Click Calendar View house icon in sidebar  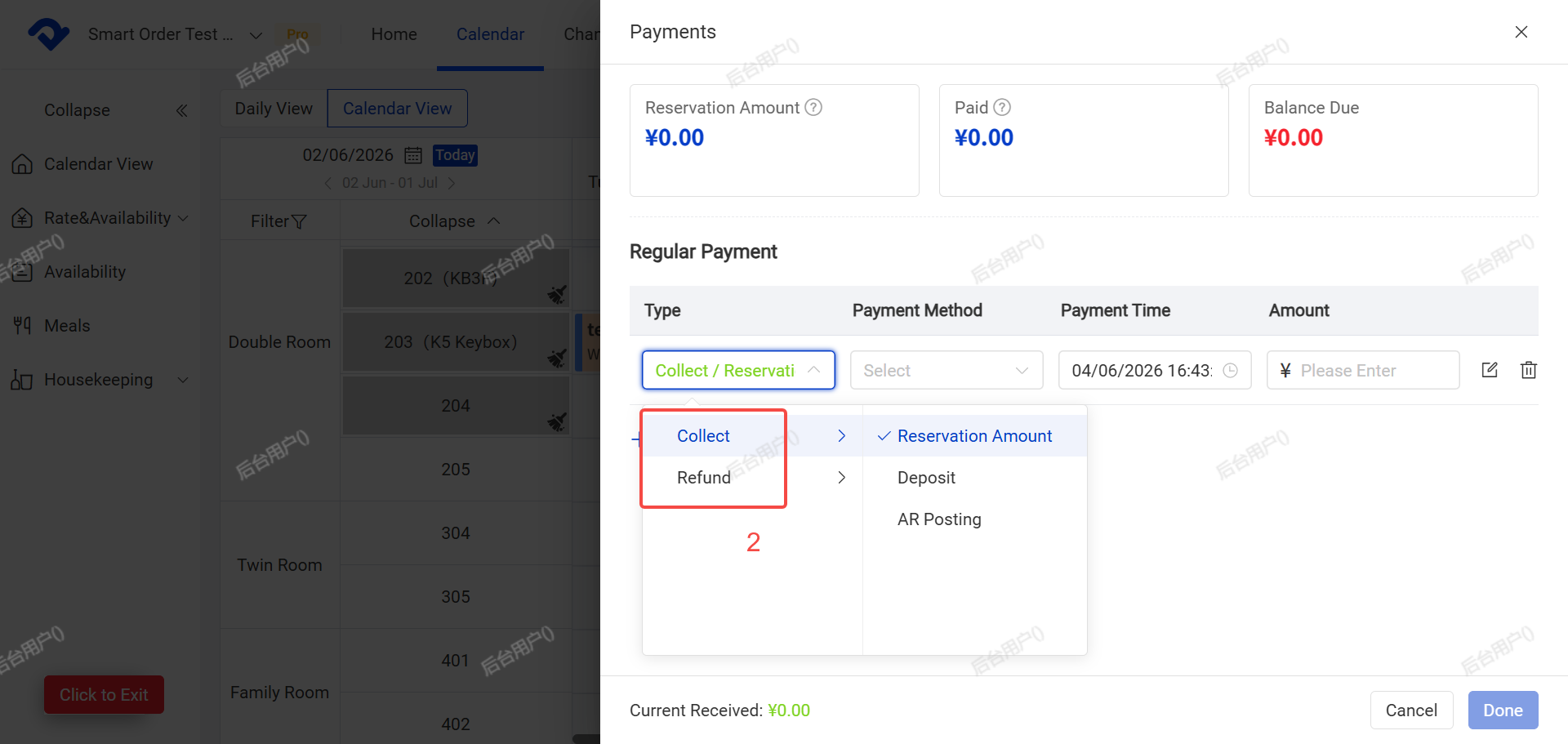point(22,164)
